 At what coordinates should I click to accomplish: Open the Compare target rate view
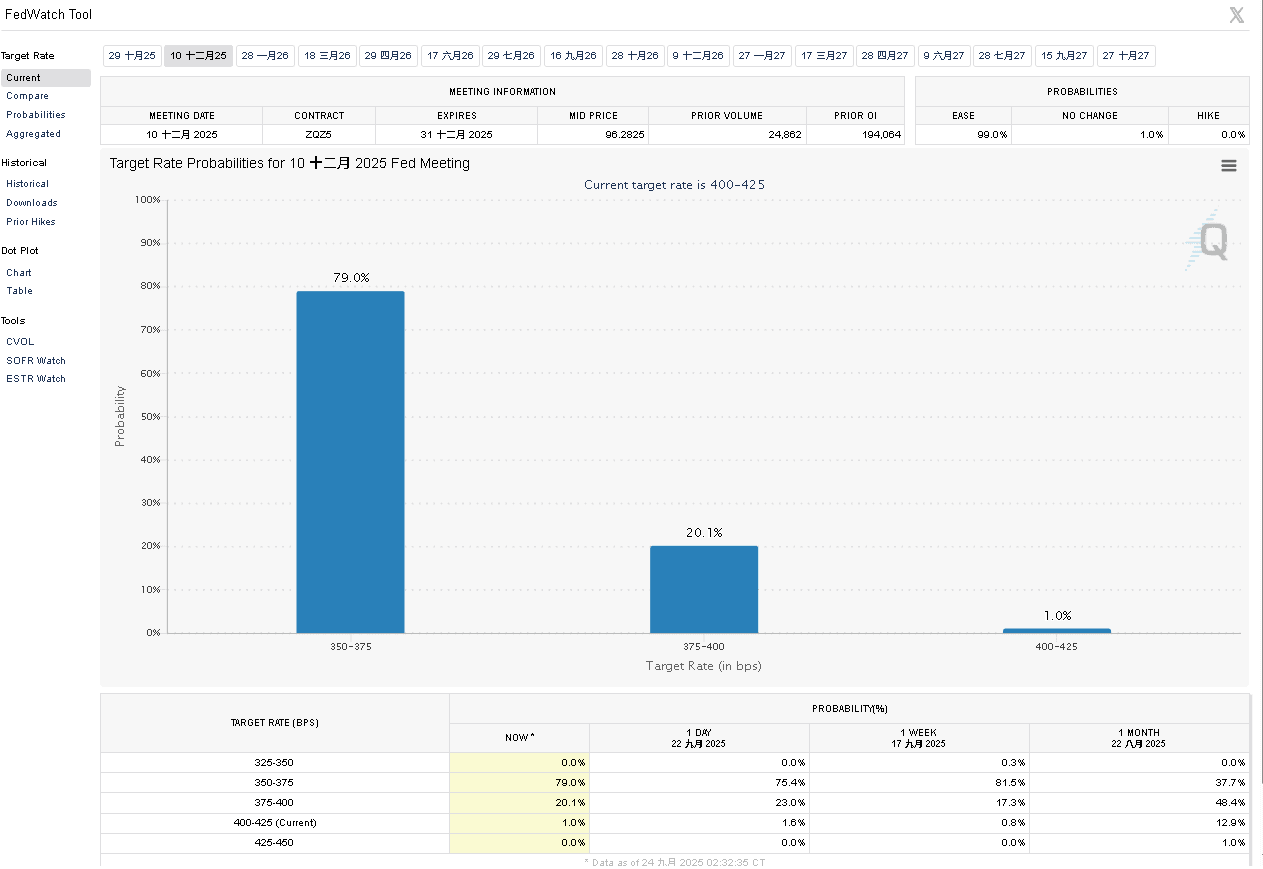(x=27, y=96)
